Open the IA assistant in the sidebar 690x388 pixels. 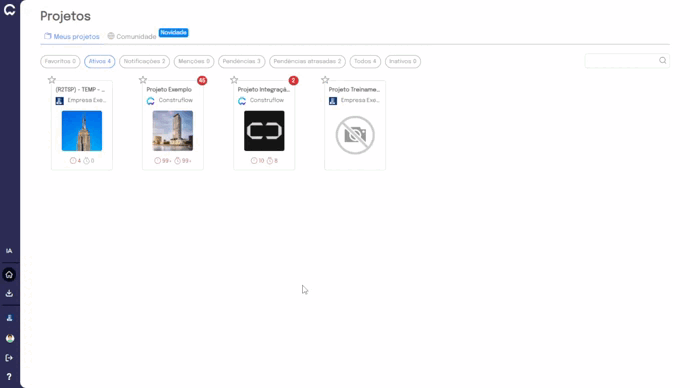[9, 251]
